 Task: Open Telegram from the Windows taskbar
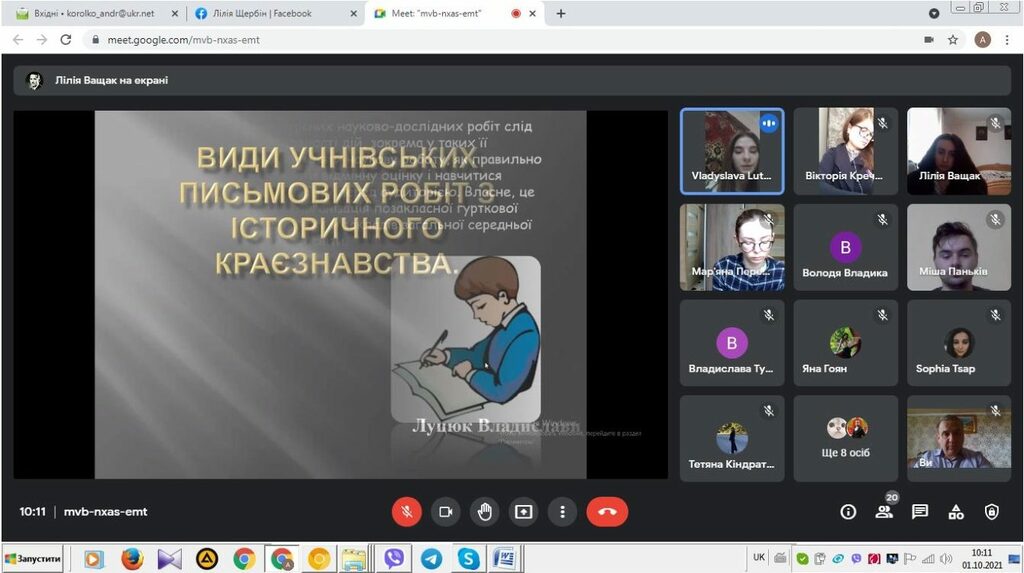pos(431,558)
